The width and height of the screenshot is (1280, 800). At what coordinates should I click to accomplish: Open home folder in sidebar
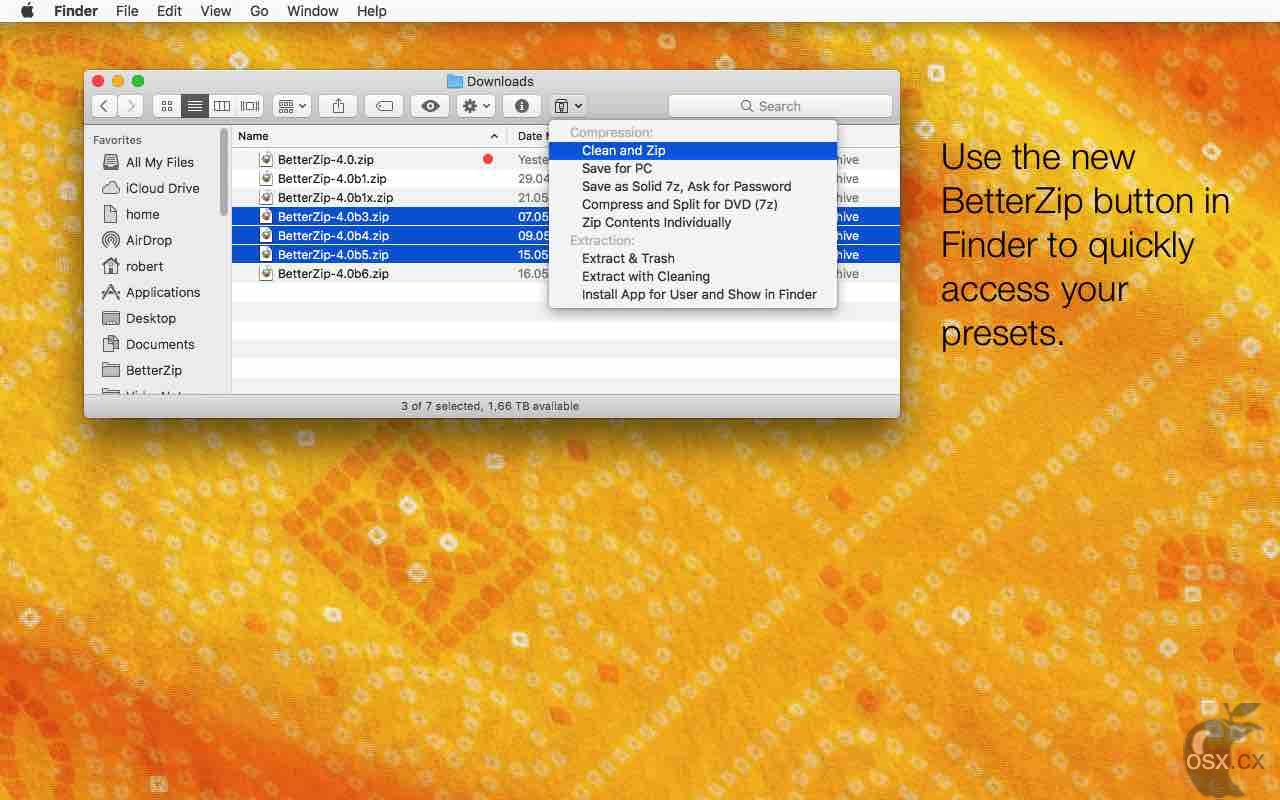click(142, 214)
